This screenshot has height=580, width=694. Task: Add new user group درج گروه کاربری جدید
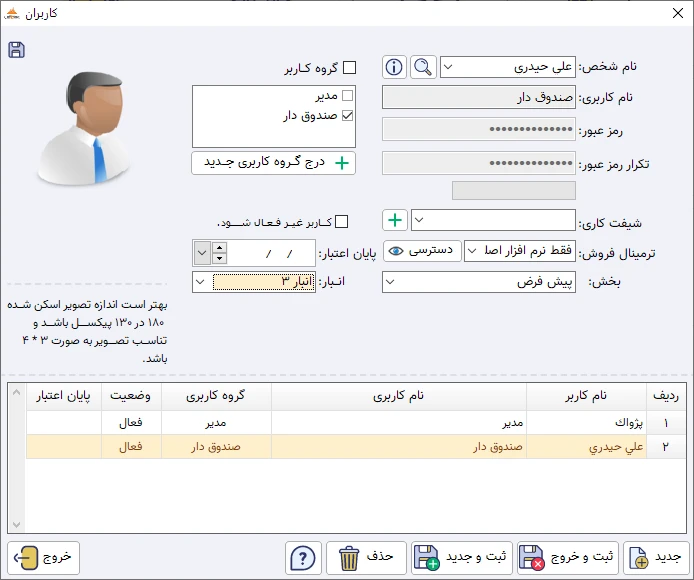pos(274,163)
